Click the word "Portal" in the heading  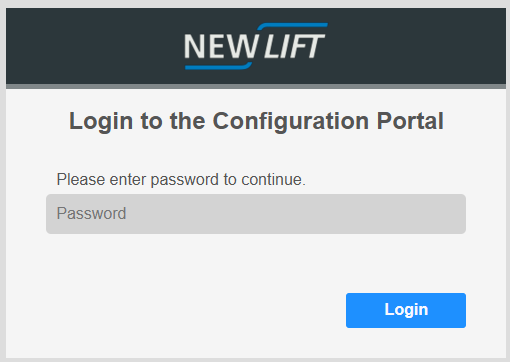coord(410,121)
